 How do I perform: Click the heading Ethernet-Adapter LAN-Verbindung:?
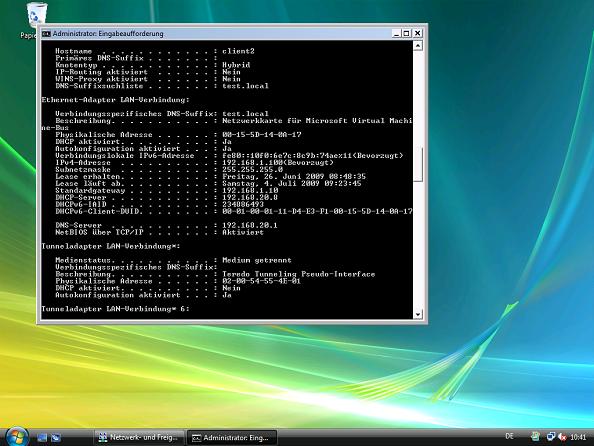click(116, 100)
